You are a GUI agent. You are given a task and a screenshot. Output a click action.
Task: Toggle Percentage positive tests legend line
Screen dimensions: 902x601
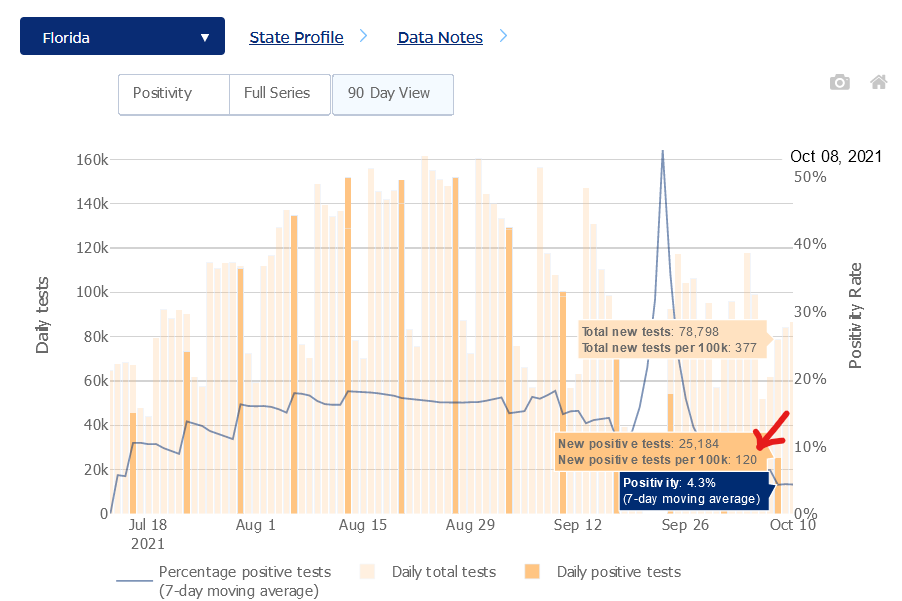(x=135, y=580)
